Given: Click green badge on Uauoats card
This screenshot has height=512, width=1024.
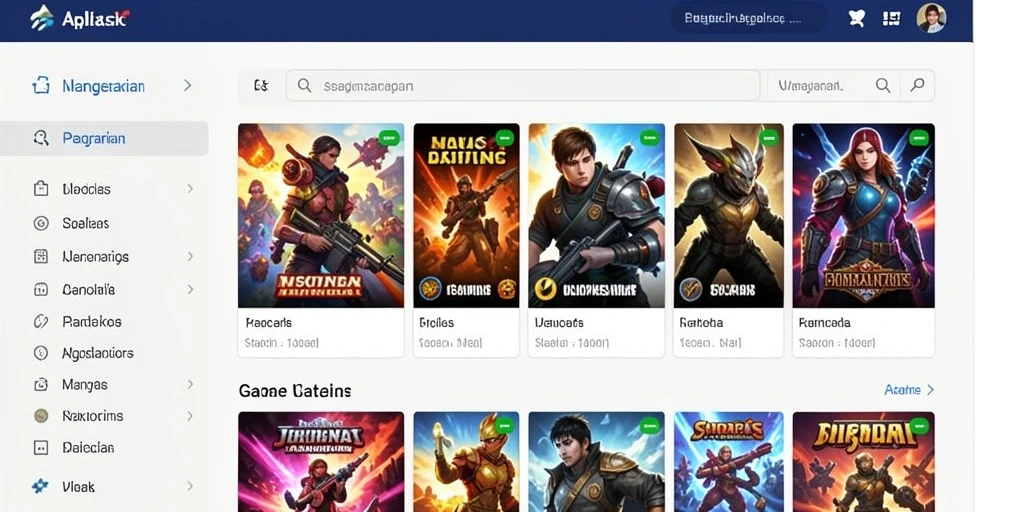Looking at the screenshot, I should 649,138.
